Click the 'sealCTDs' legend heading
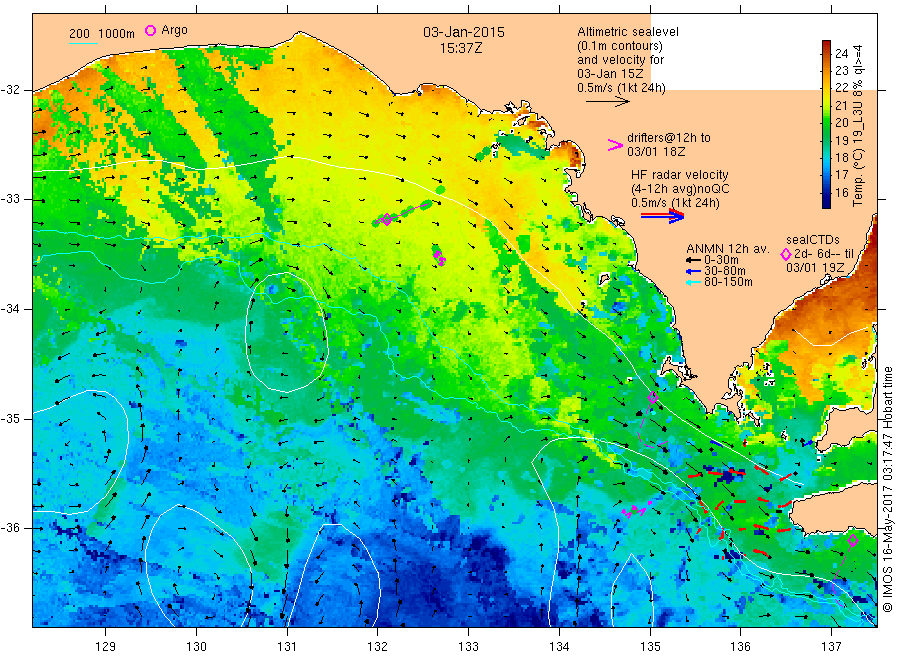Screen dimensions: 900x660 (x=813, y=240)
